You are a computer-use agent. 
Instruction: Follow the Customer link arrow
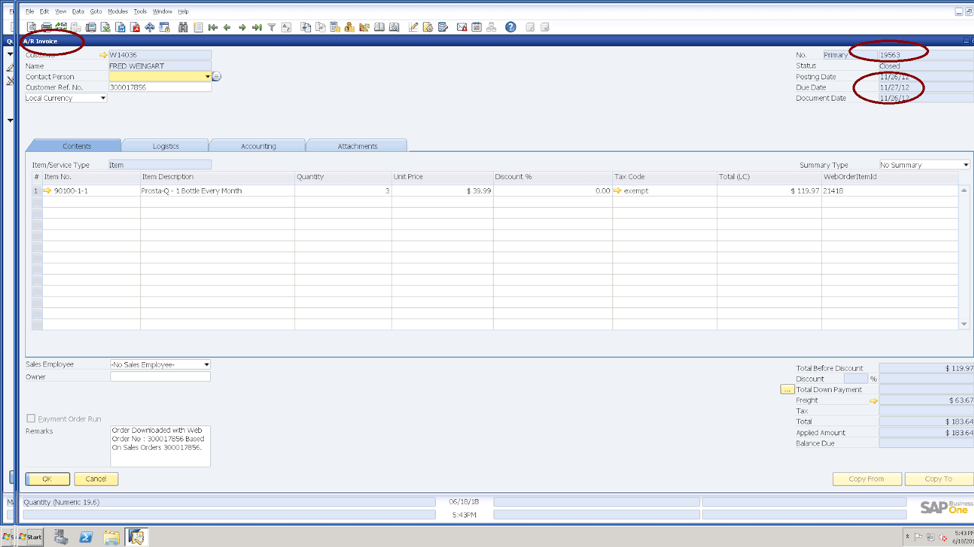tap(103, 55)
